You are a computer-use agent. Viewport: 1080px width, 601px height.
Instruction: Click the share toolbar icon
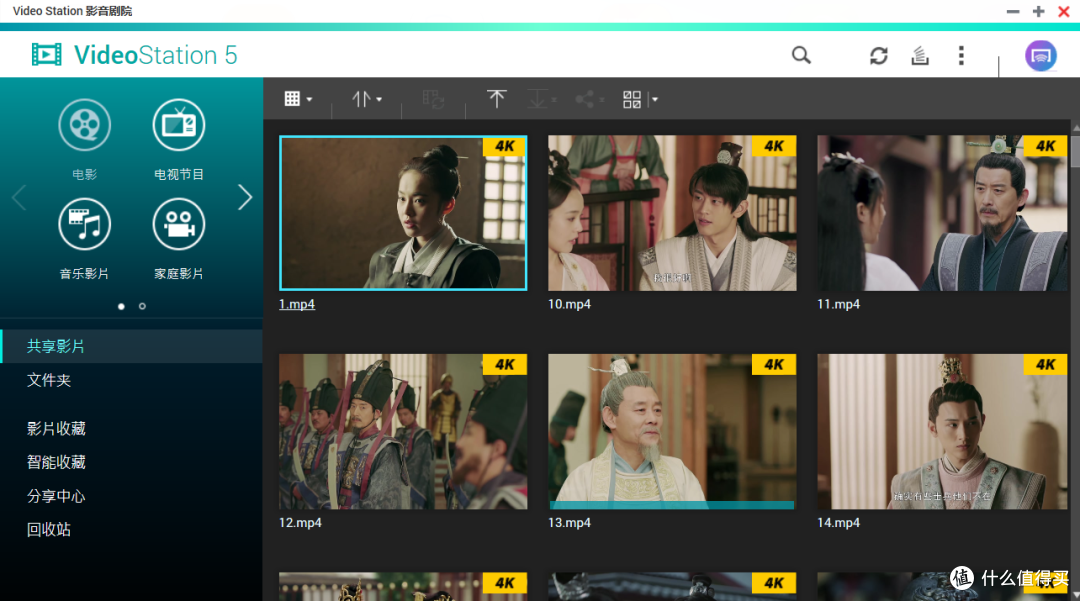(x=585, y=99)
